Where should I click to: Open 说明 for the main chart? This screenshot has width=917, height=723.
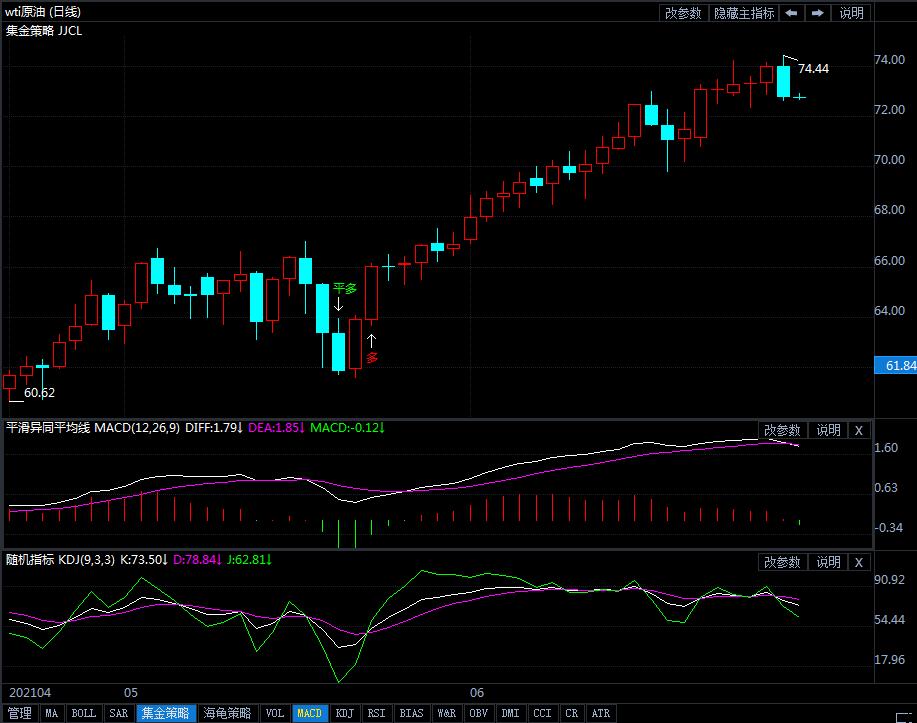(851, 13)
